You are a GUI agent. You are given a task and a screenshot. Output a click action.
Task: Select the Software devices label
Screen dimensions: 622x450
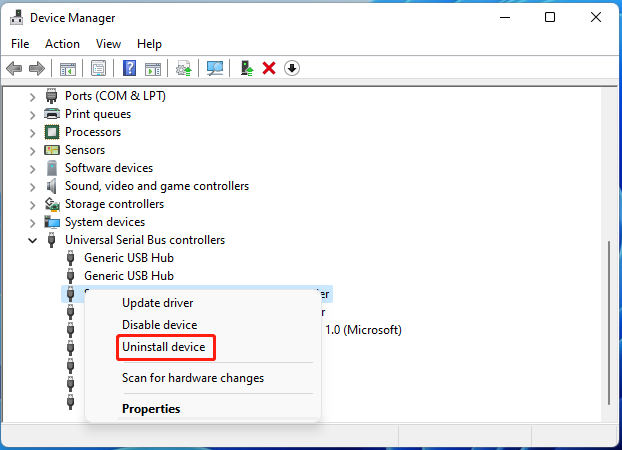109,168
